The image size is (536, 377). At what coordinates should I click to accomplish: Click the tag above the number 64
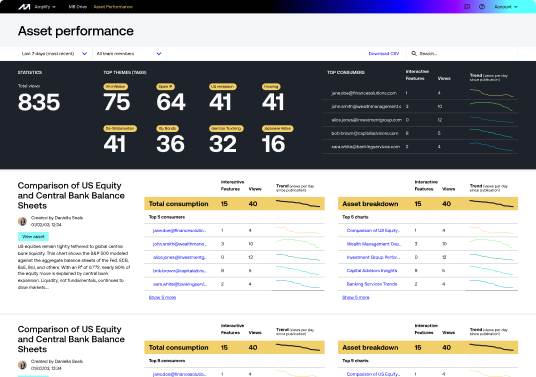165,87
